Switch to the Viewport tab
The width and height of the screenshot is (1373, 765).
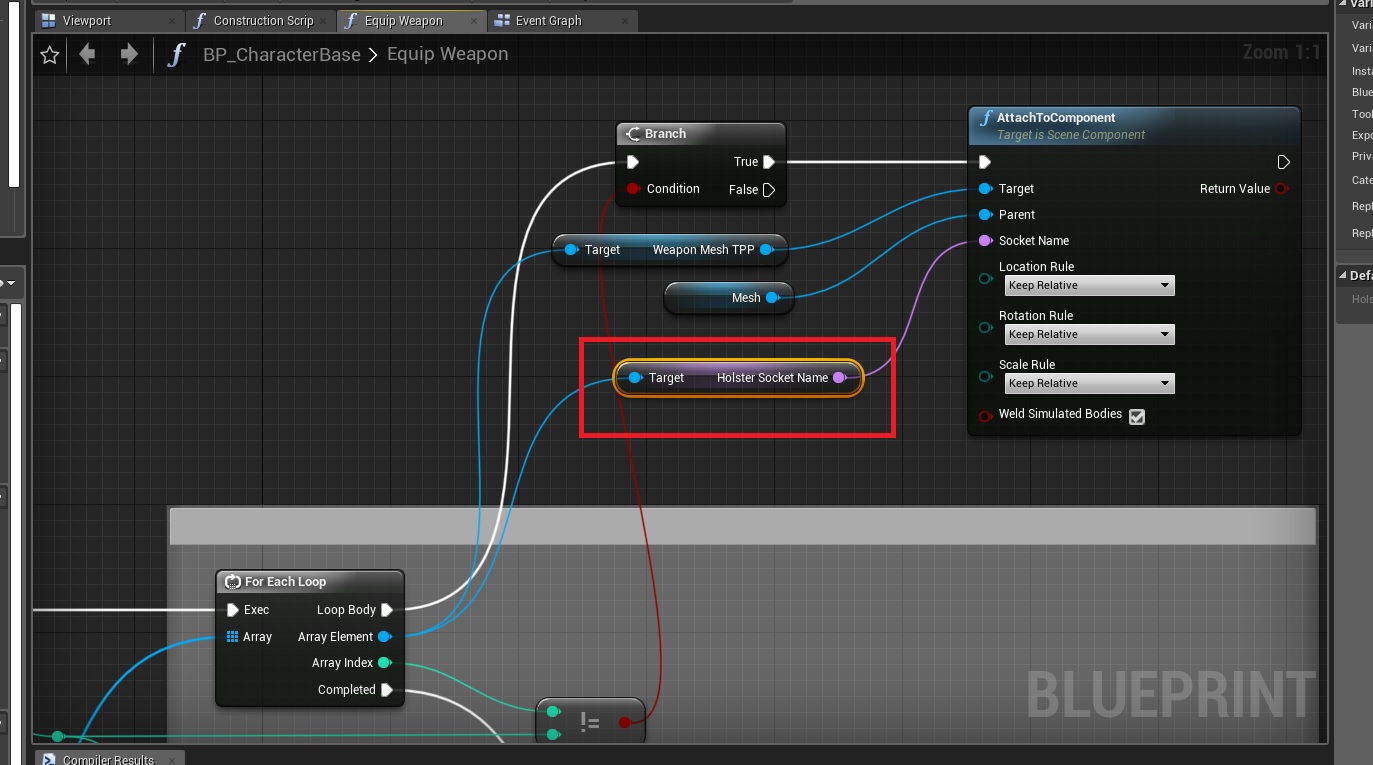pyautogui.click(x=87, y=21)
